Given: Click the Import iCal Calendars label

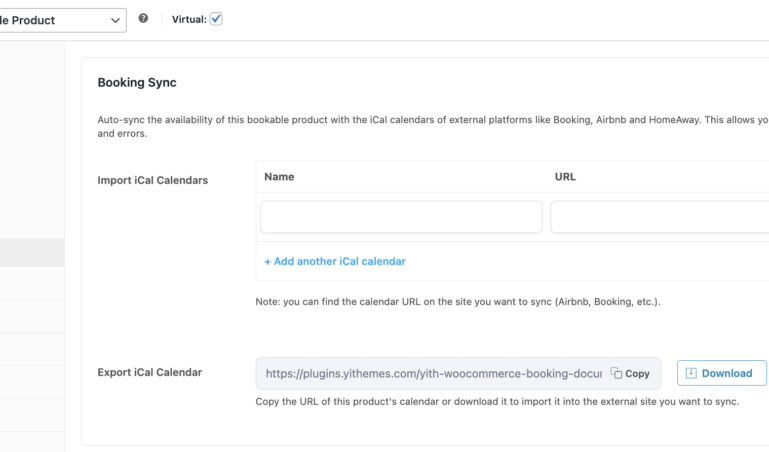Looking at the screenshot, I should pos(152,181).
